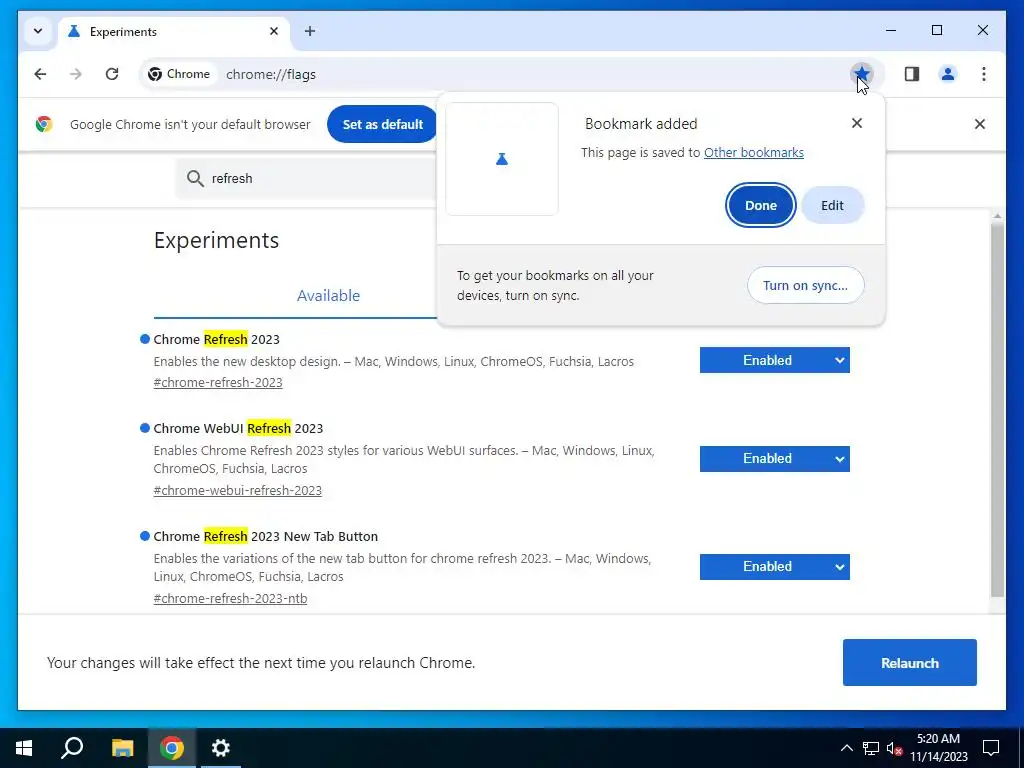Image resolution: width=1024 pixels, height=768 pixels.
Task: Click the Relaunch button
Action: click(x=910, y=663)
